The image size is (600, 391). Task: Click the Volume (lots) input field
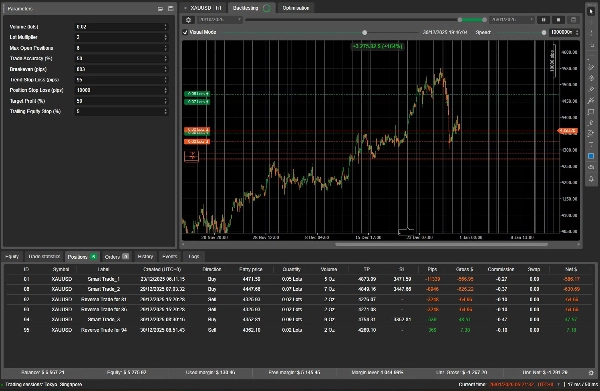121,27
